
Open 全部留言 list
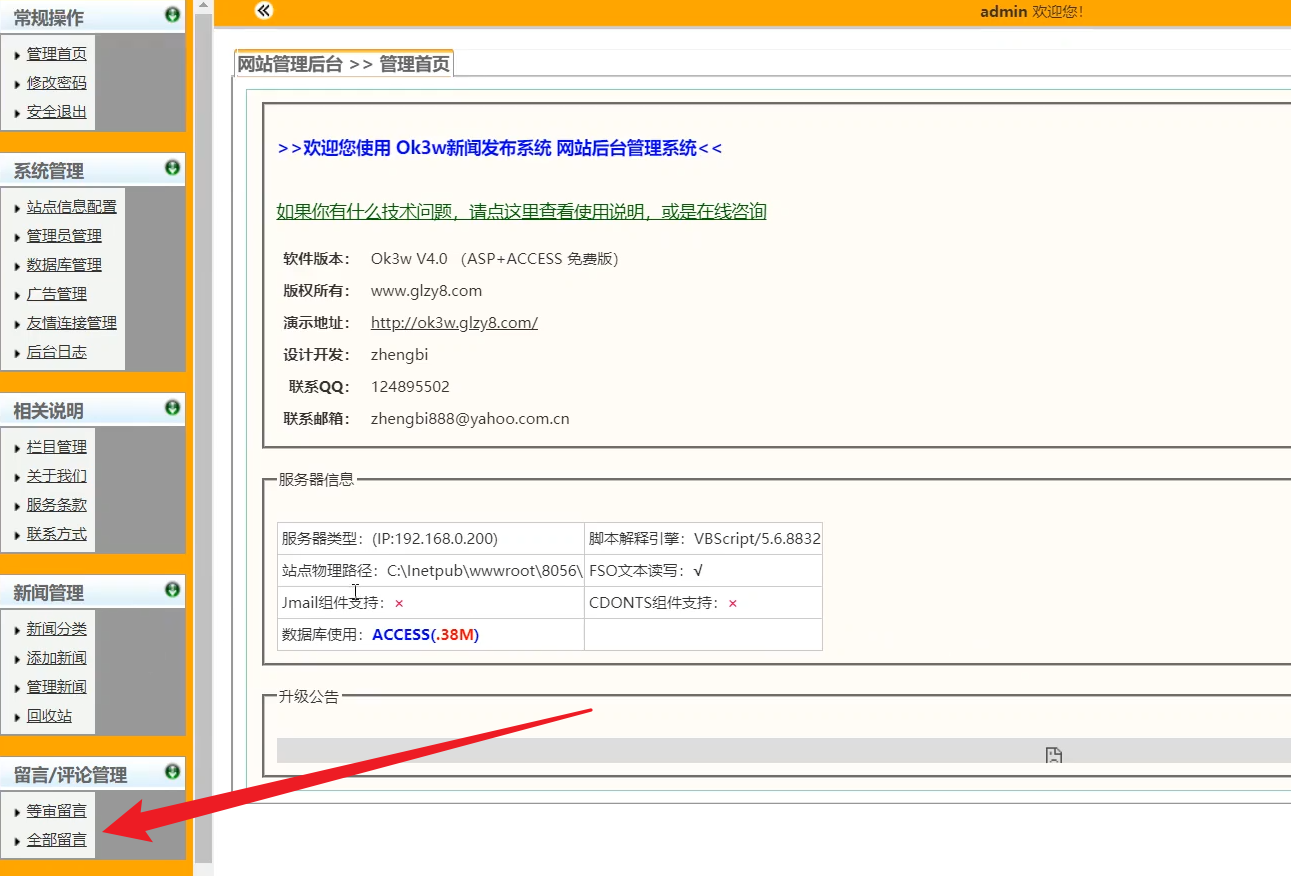(56, 840)
